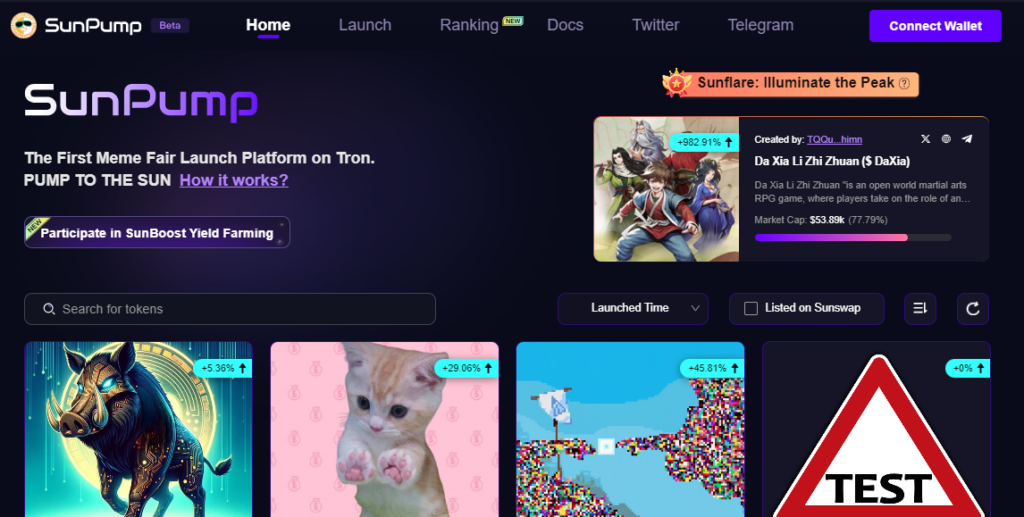1024x517 pixels.
Task: Open the How it works? link
Action: point(234,180)
